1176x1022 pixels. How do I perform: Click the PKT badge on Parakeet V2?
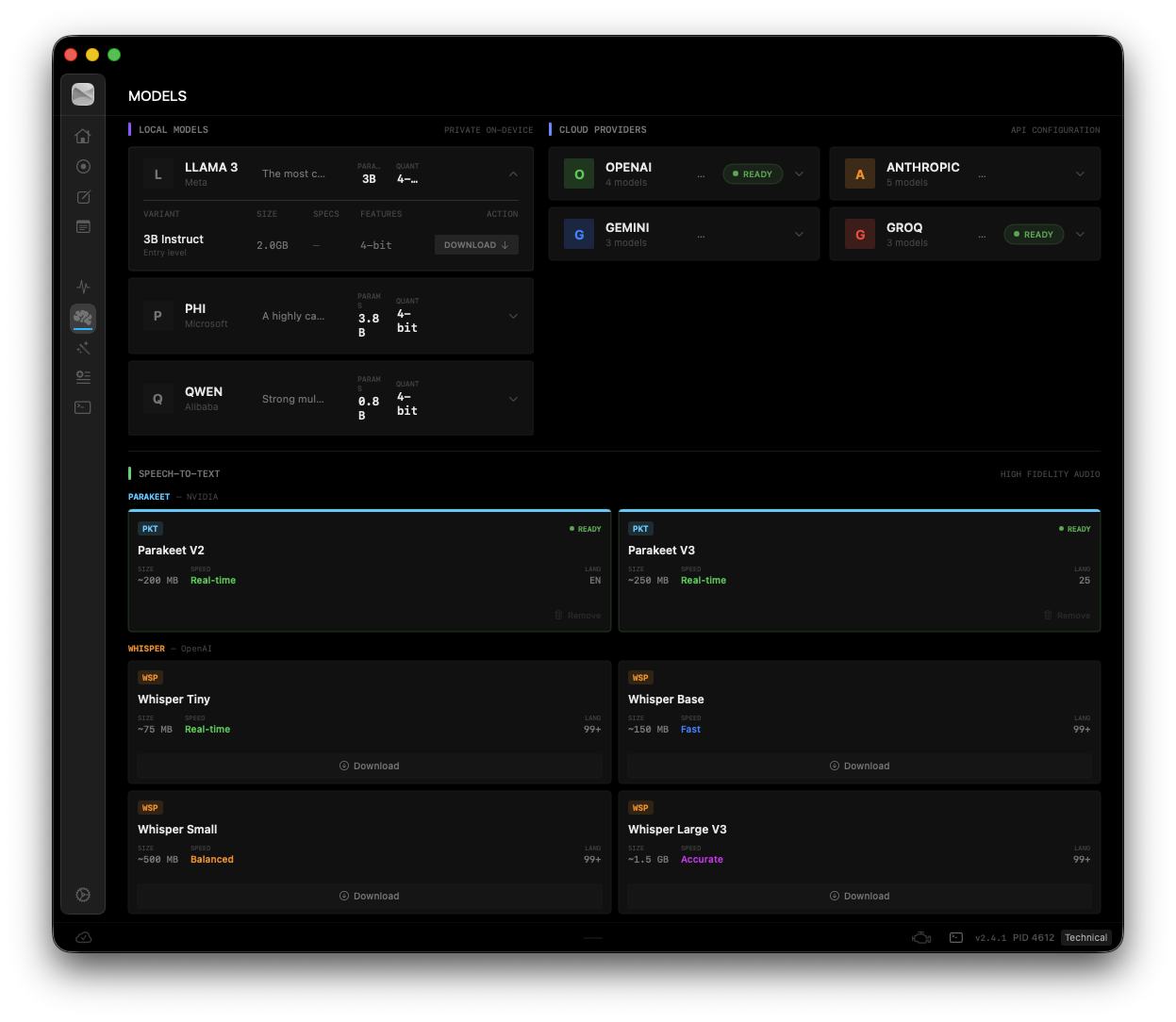click(x=150, y=529)
